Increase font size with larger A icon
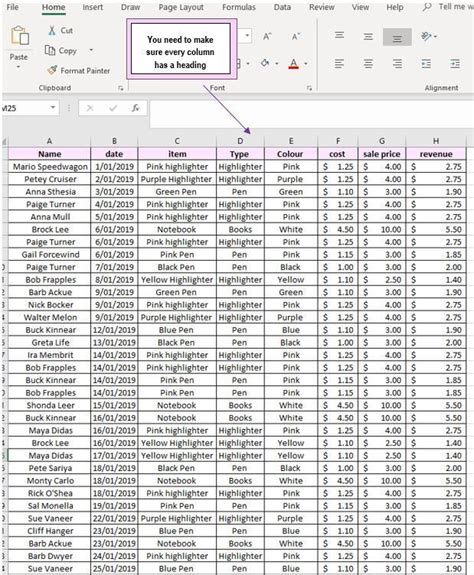The image size is (474, 575). coord(267,36)
